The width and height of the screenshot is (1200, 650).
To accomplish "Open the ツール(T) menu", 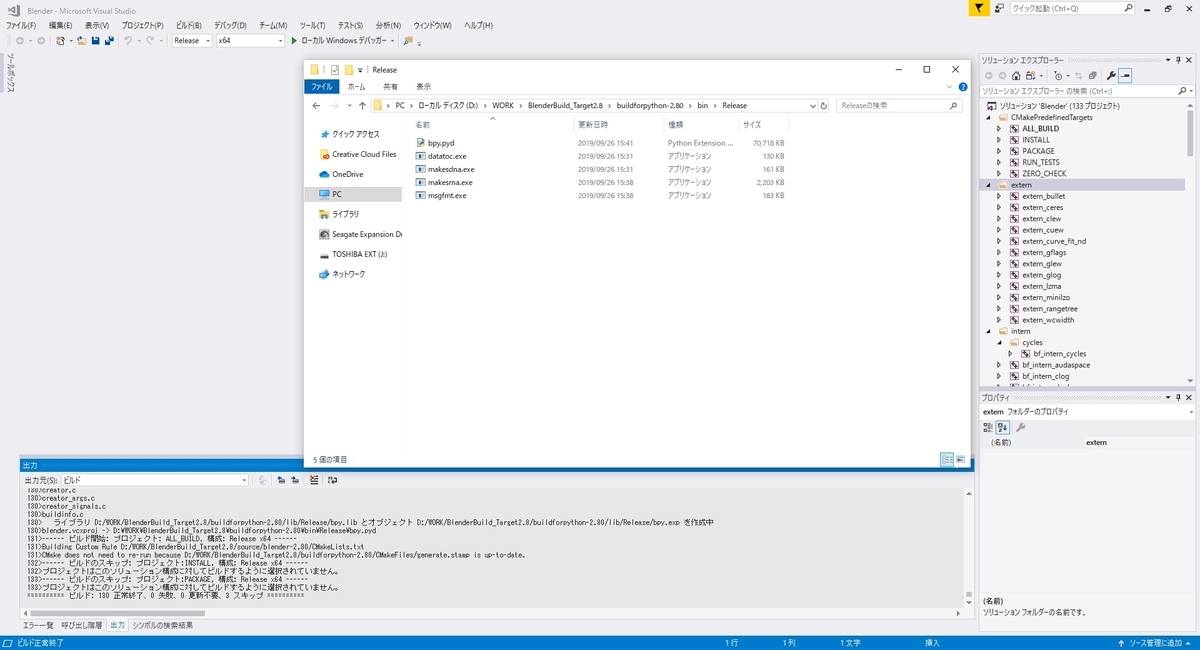I will pyautogui.click(x=312, y=25).
